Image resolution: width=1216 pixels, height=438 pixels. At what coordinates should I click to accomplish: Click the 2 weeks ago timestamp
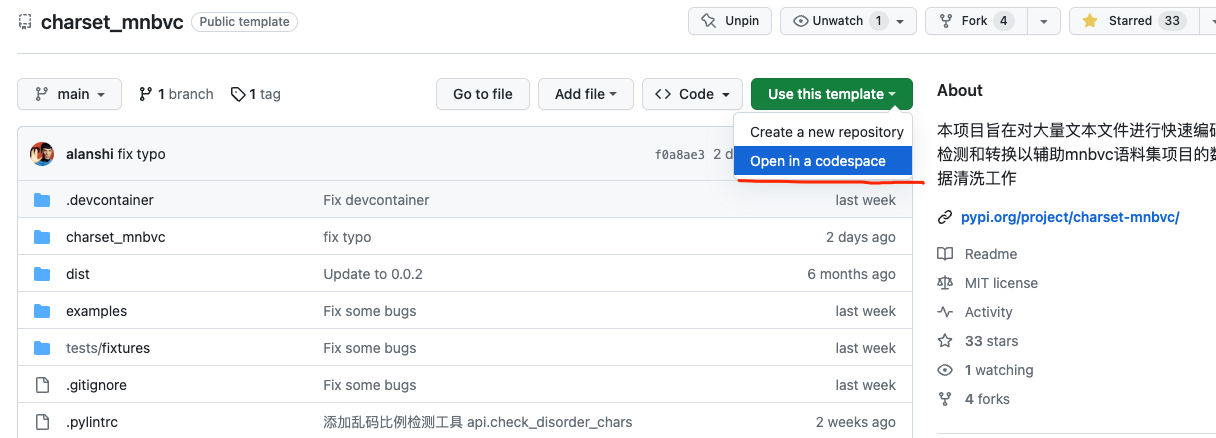click(856, 422)
